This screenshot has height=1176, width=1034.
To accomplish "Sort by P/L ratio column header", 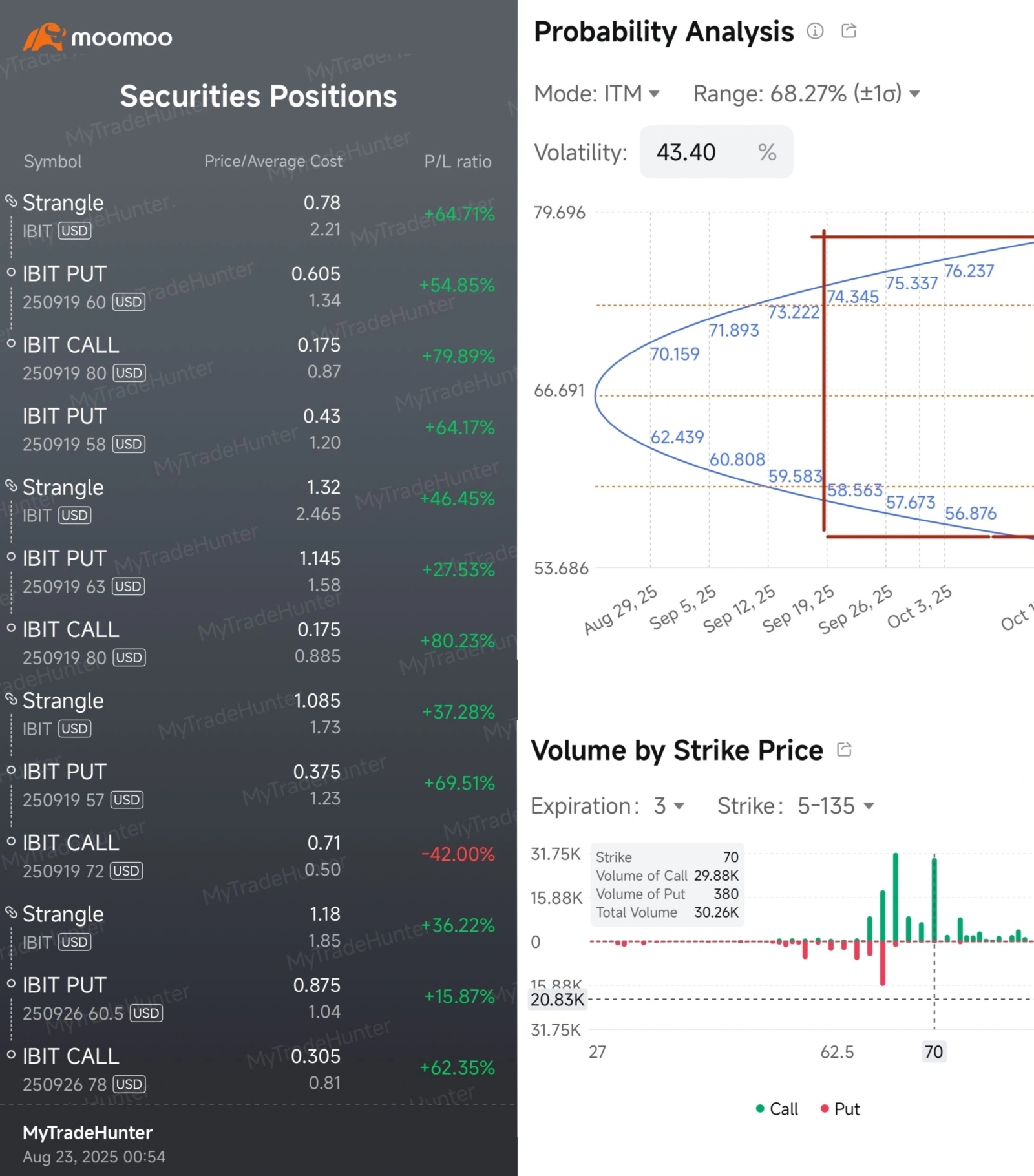I will click(x=458, y=162).
